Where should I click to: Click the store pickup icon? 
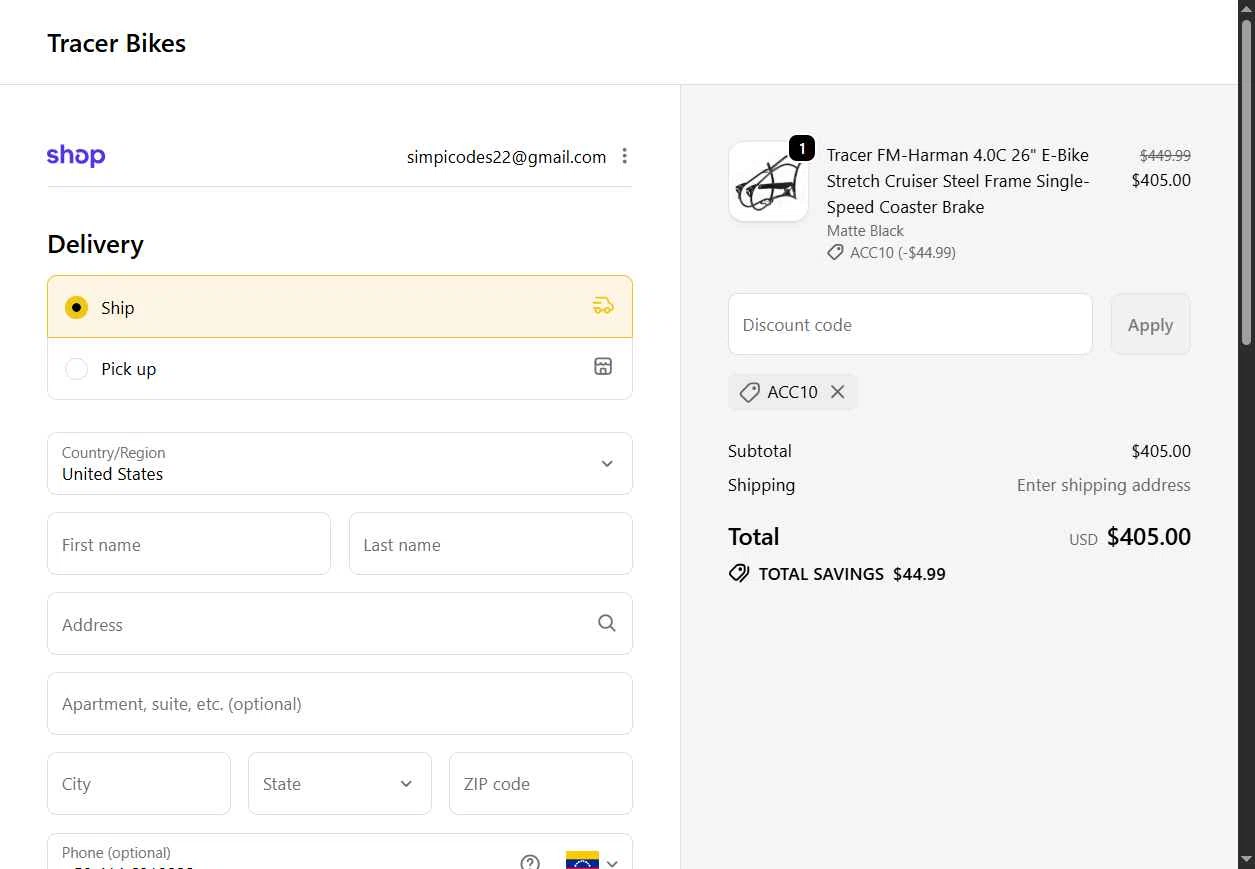point(603,366)
